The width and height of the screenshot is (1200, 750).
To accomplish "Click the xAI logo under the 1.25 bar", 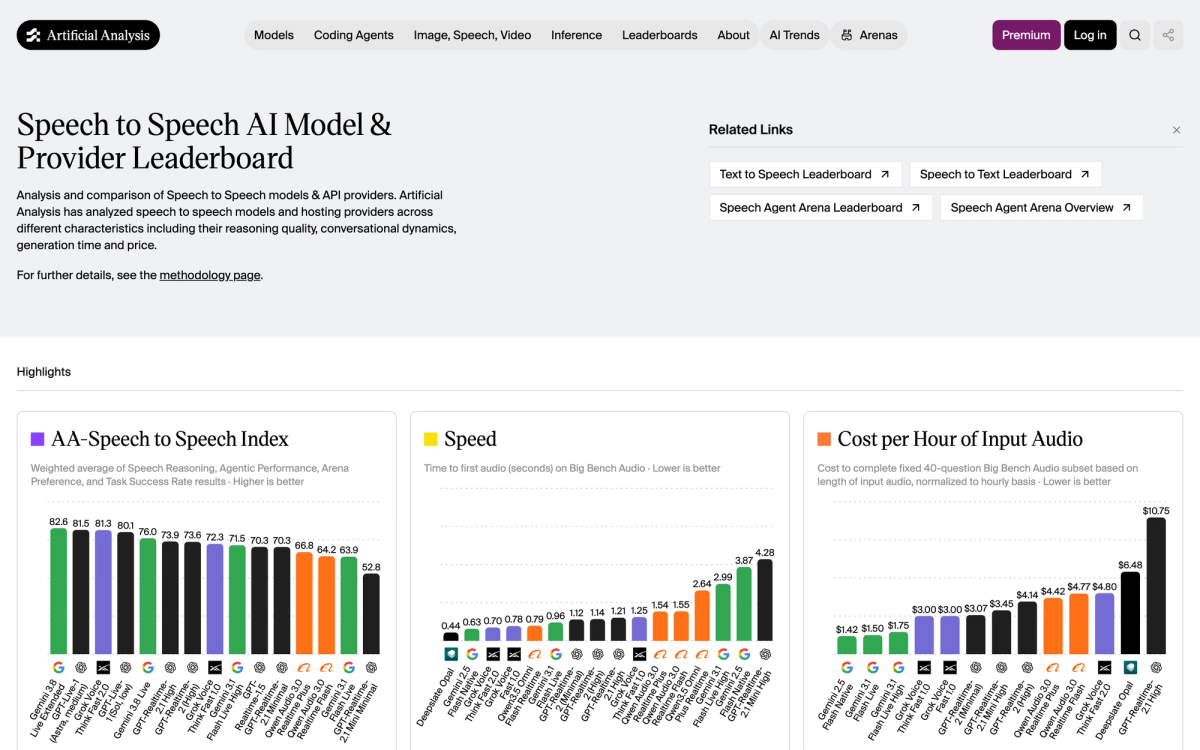I will [x=639, y=654].
